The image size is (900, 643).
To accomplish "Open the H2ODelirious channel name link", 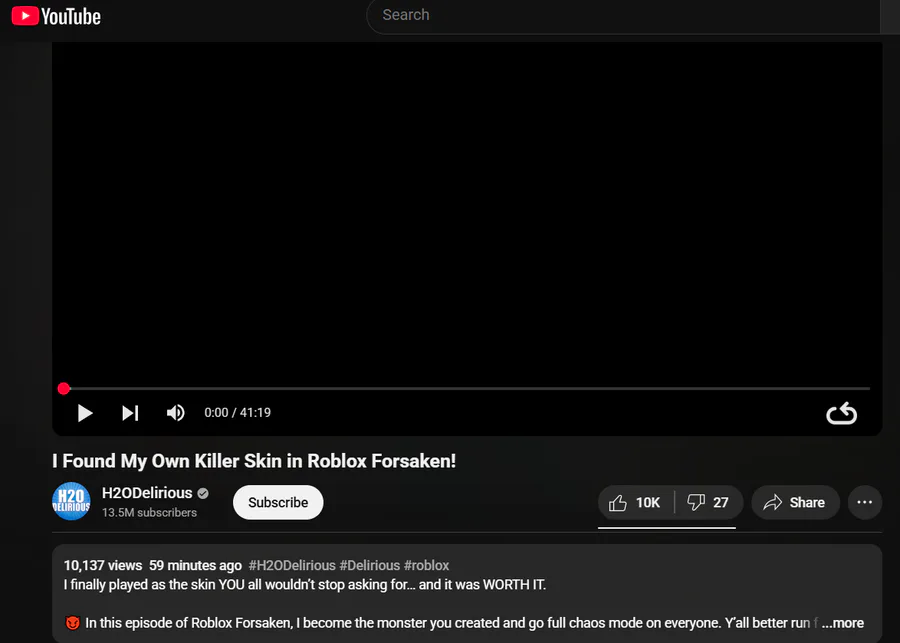I will (147, 493).
